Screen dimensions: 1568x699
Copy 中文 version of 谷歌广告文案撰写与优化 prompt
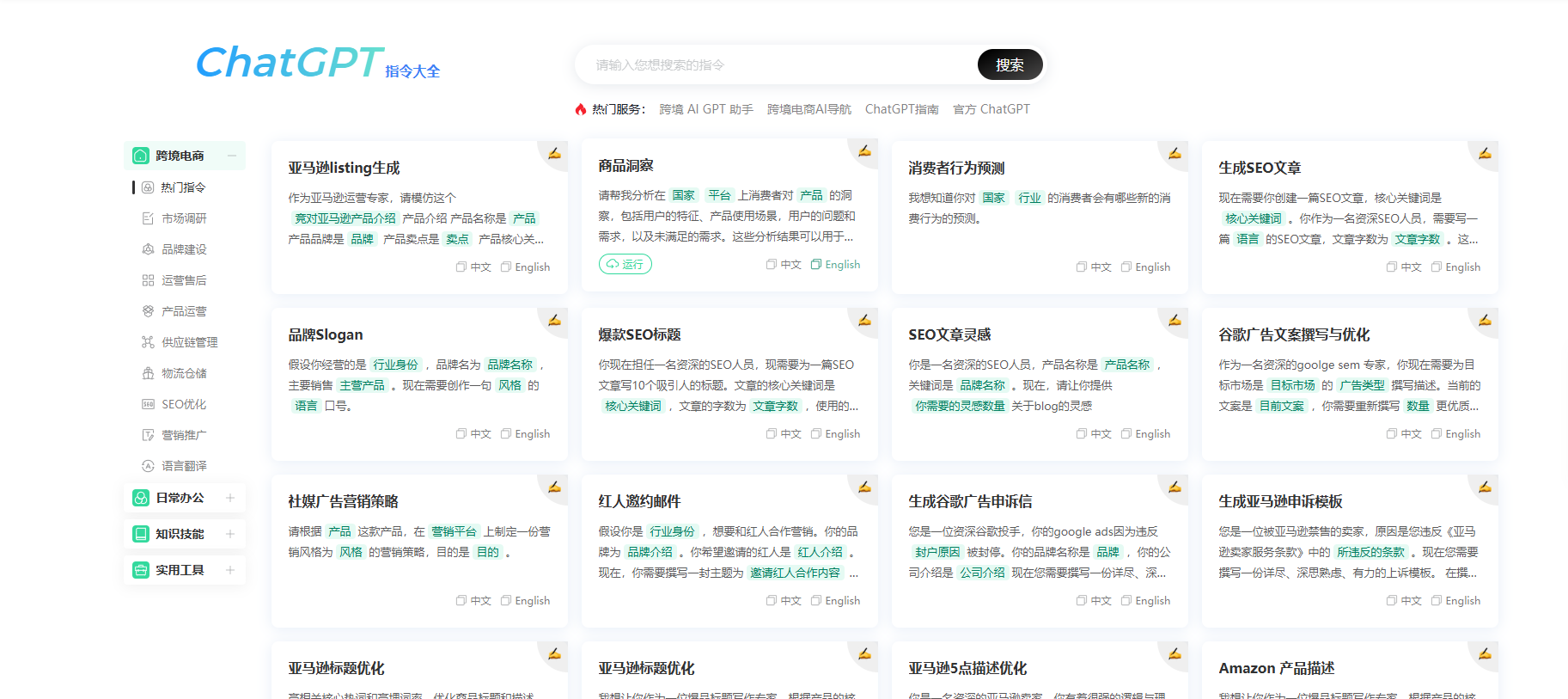click(1404, 434)
